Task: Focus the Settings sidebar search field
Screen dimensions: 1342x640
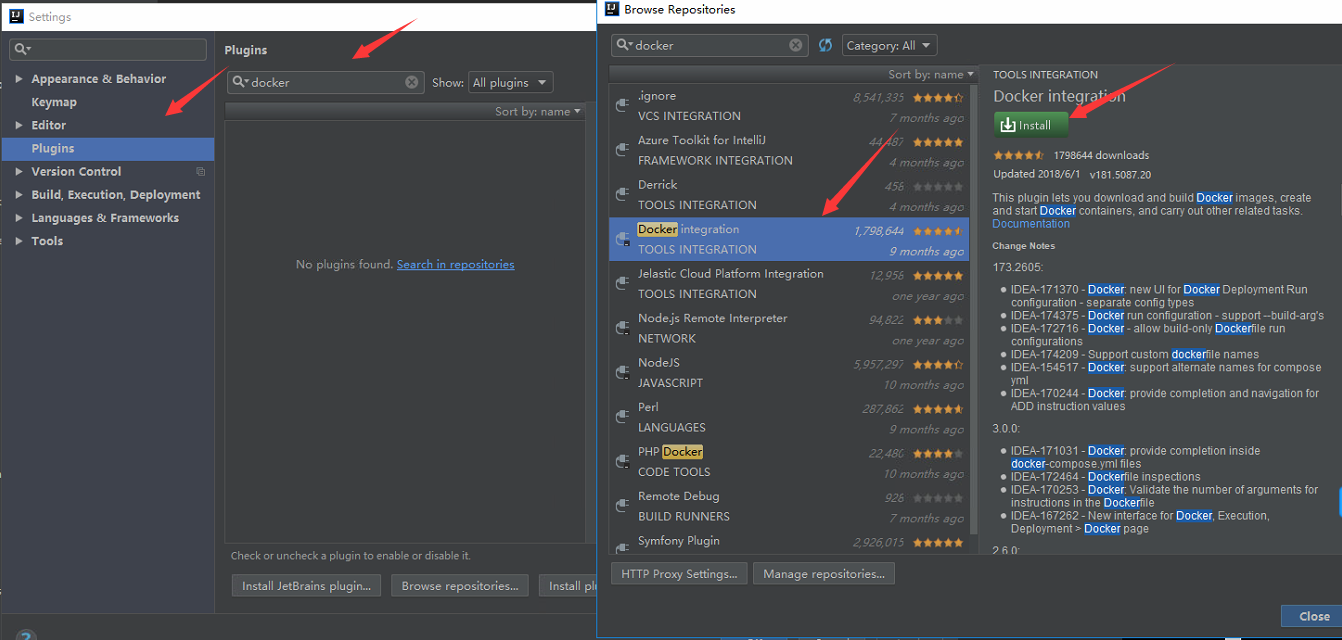Action: [x=108, y=49]
